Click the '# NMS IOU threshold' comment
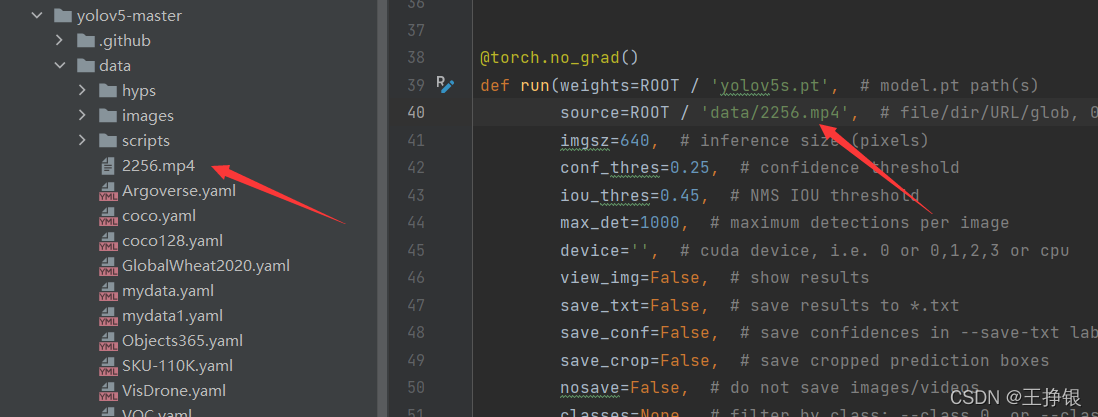Screen dimensions: 1098x417 click(825, 196)
